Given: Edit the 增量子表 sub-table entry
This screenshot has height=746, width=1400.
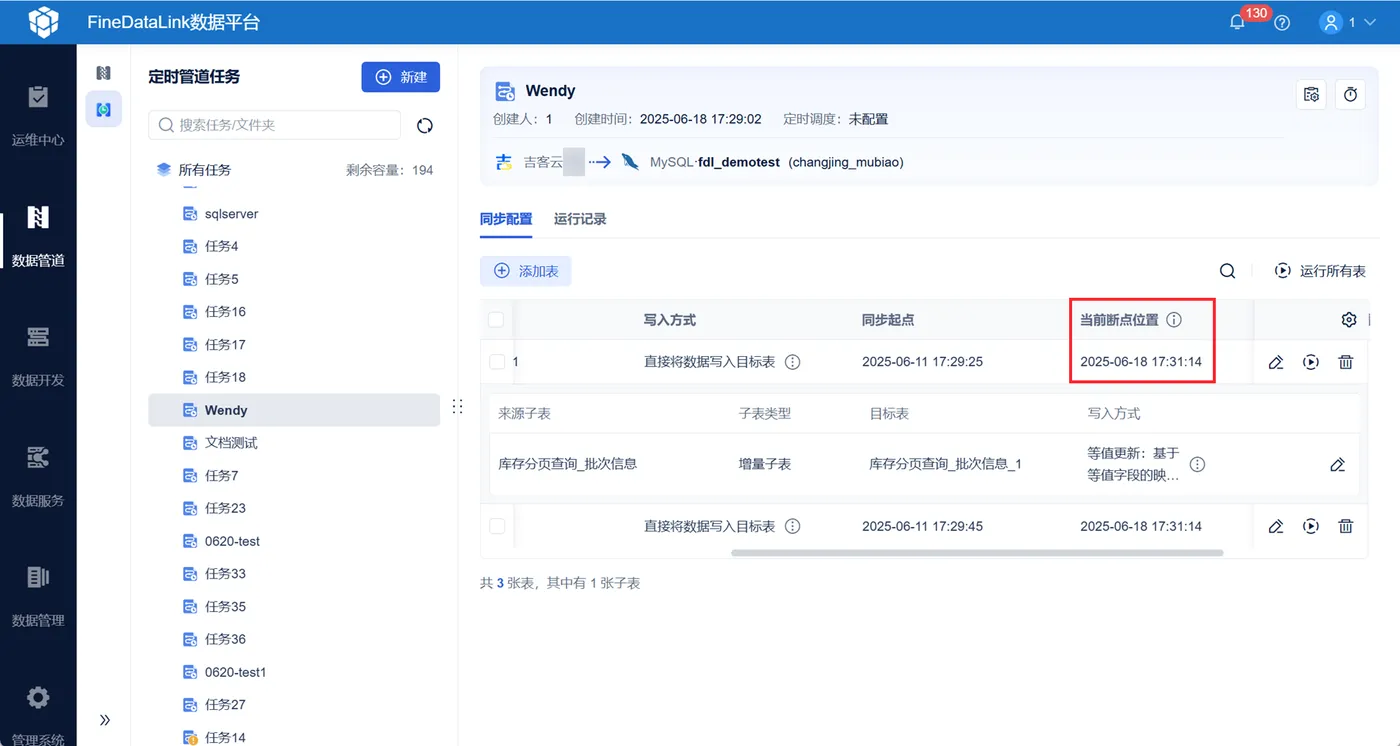Looking at the screenshot, I should pos(1337,465).
